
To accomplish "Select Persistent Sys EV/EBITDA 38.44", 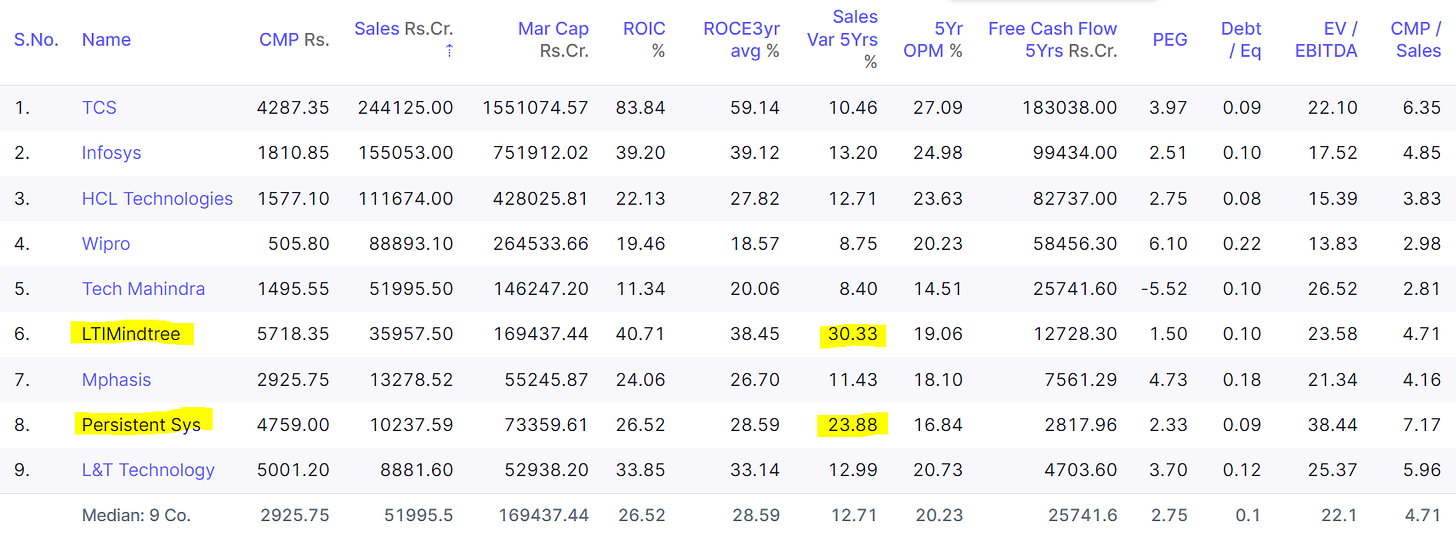I will (1333, 425).
